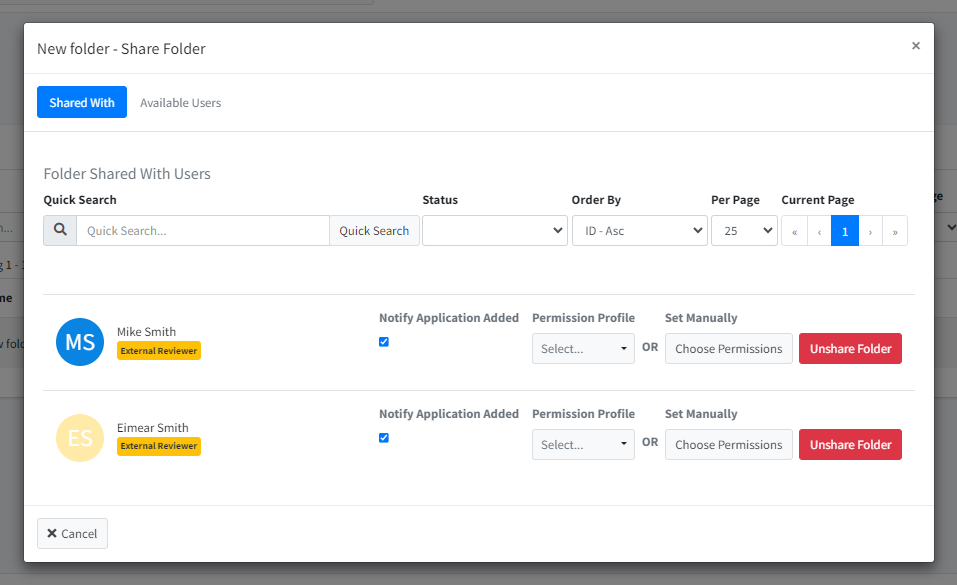Go to next page arrow
Screen dimensions: 957x585
(x=870, y=231)
